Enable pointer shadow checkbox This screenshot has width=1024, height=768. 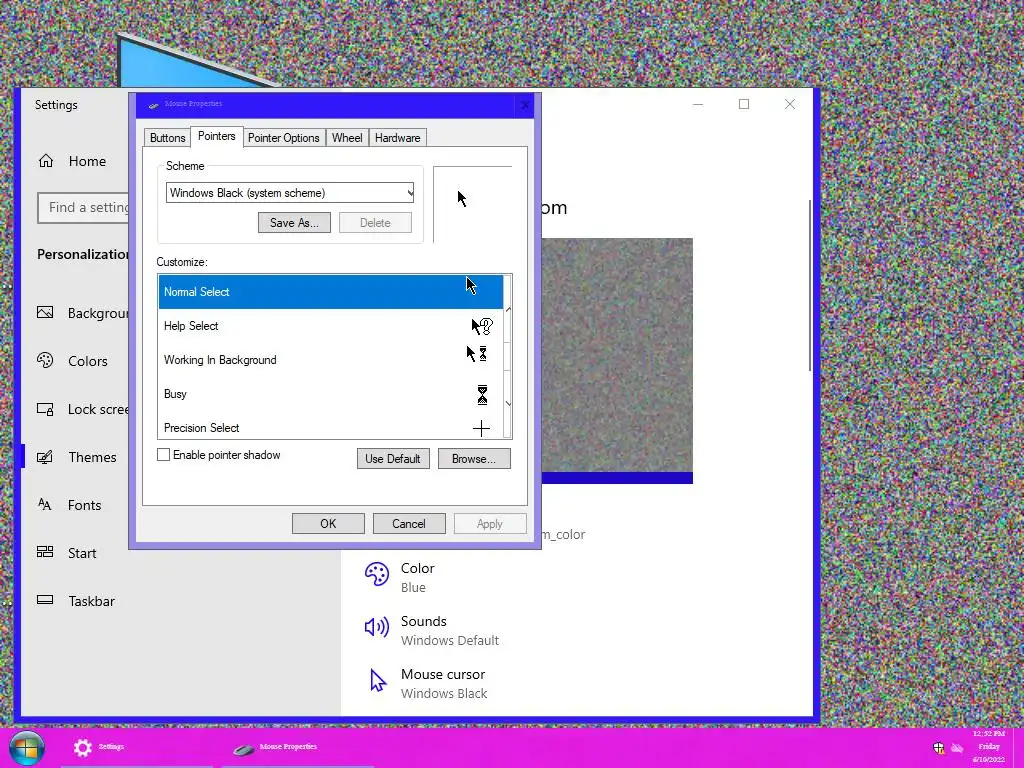163,455
